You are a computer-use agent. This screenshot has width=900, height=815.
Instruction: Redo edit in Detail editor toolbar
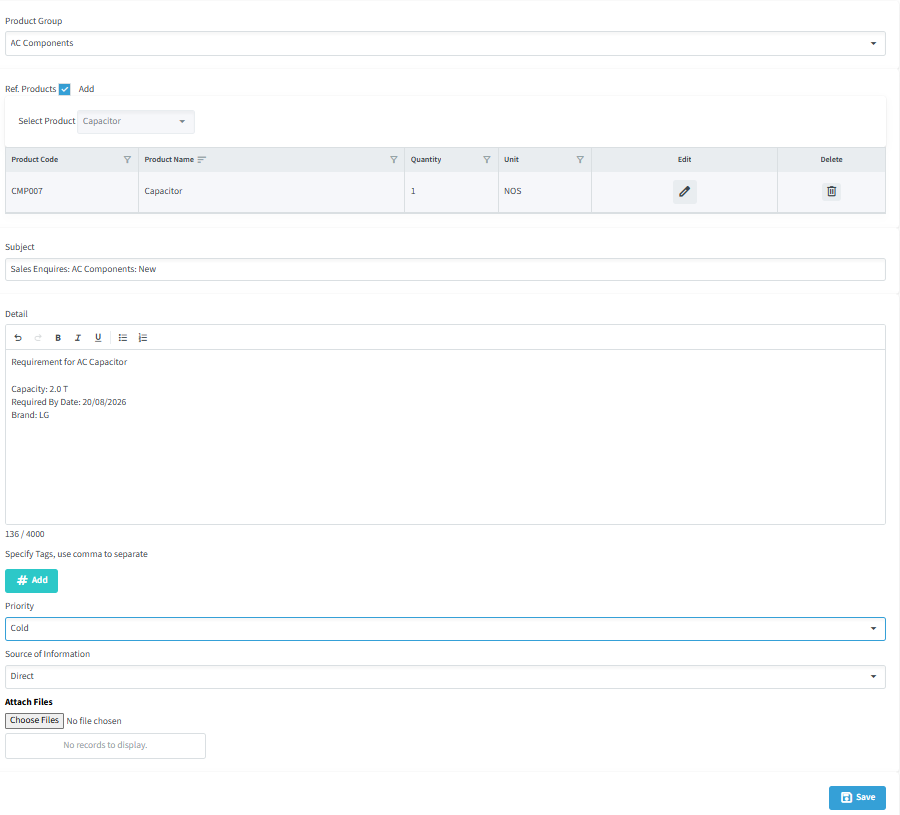coord(38,337)
